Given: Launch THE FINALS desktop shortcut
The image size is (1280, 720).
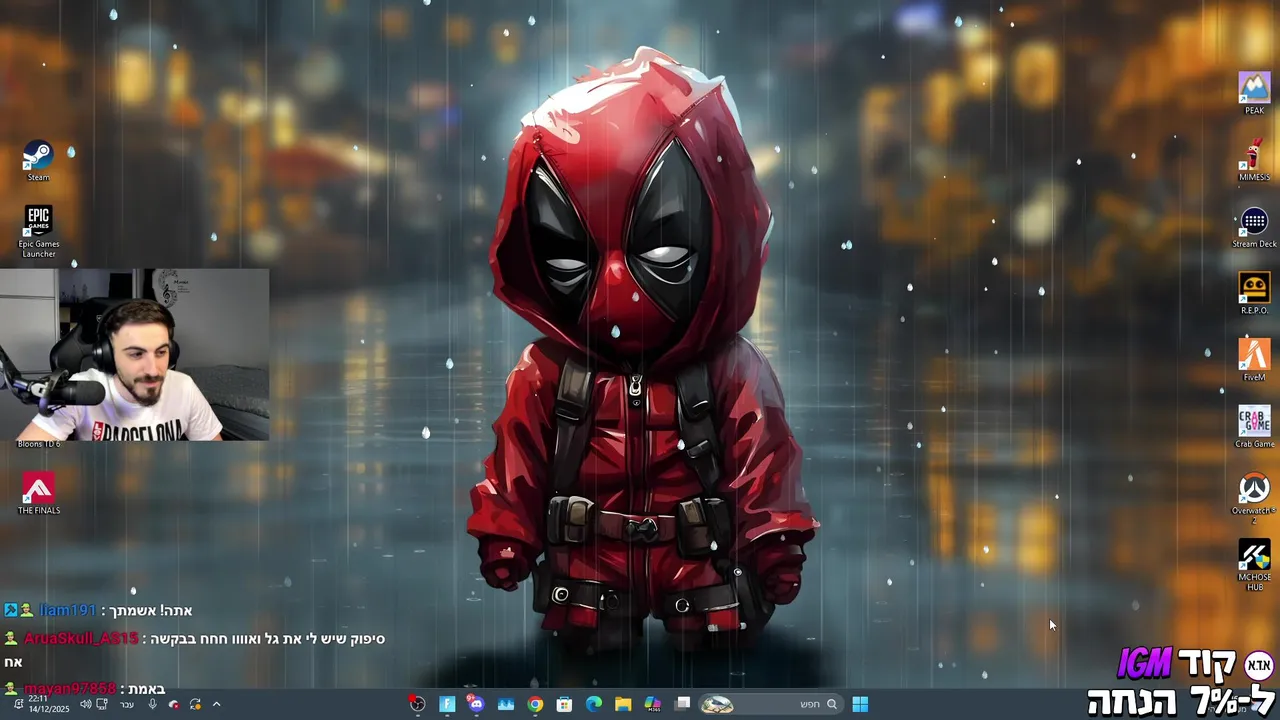Looking at the screenshot, I should [38, 494].
